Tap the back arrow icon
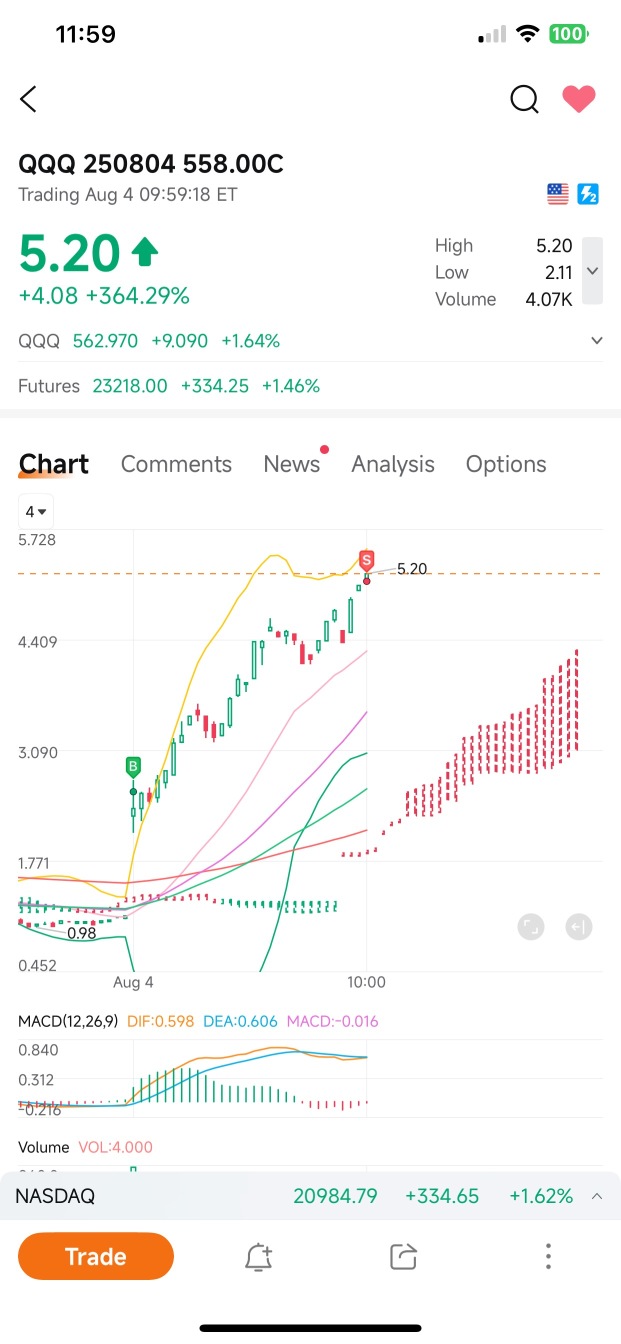 (28, 99)
